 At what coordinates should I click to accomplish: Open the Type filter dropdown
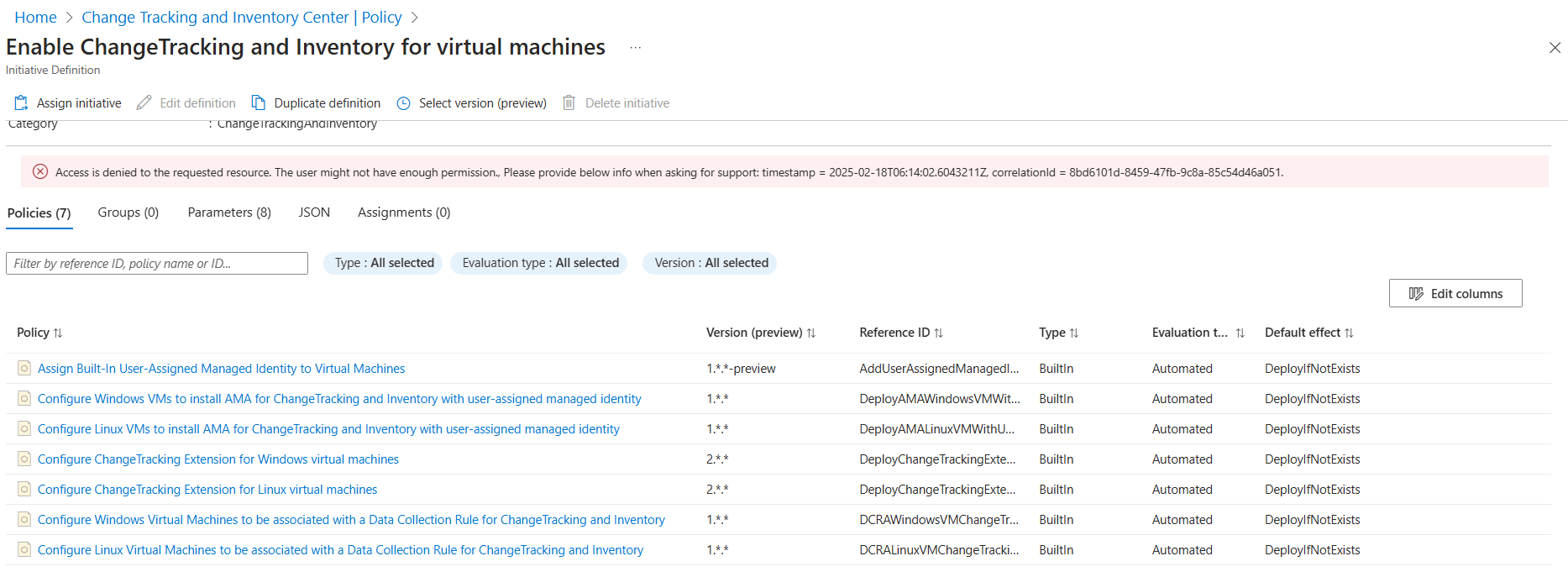click(384, 263)
